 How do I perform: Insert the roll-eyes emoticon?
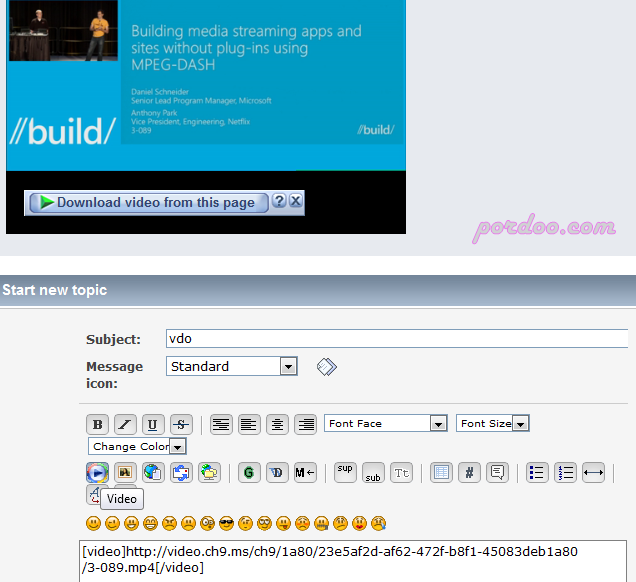pos(264,523)
